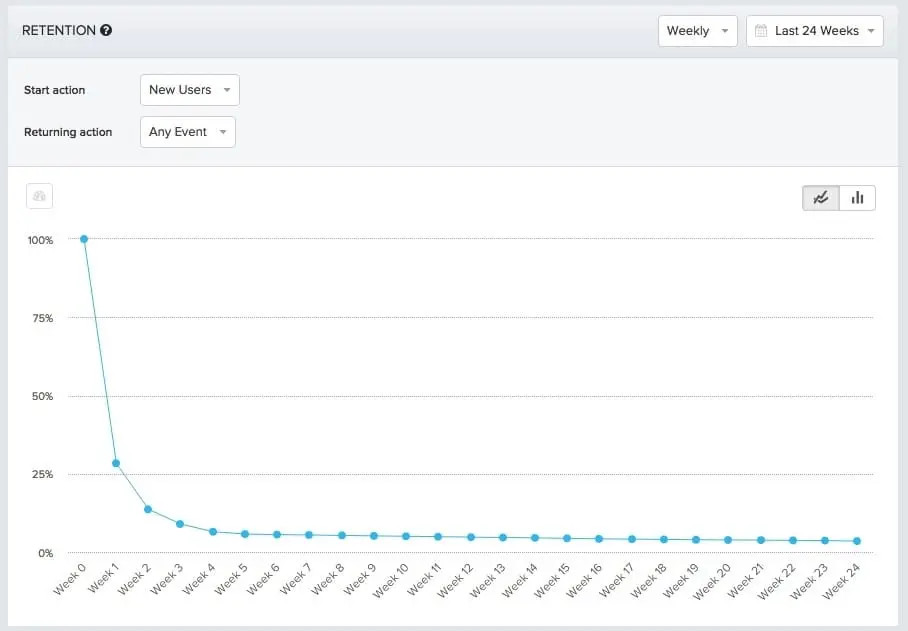Click the Week 12 data point
This screenshot has height=631, width=908.
pyautogui.click(x=470, y=537)
